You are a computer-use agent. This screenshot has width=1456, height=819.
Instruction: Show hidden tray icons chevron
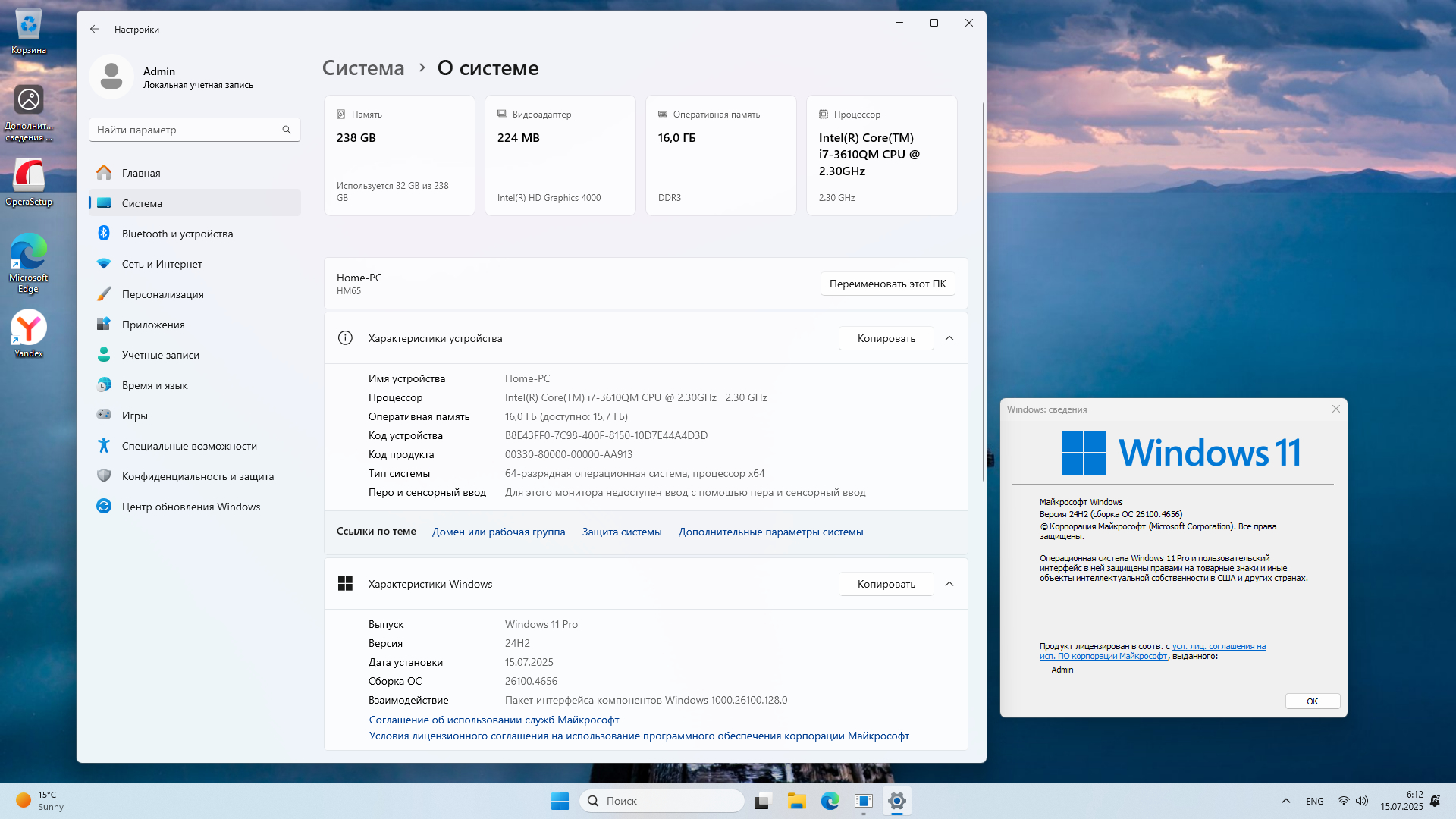(x=1285, y=801)
